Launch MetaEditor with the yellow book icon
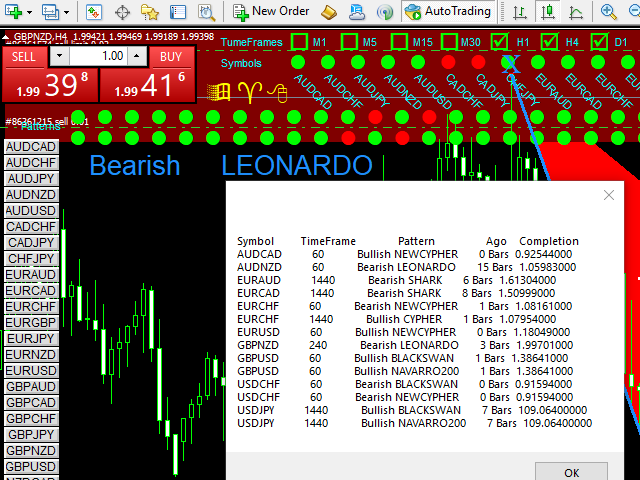 [329, 12]
